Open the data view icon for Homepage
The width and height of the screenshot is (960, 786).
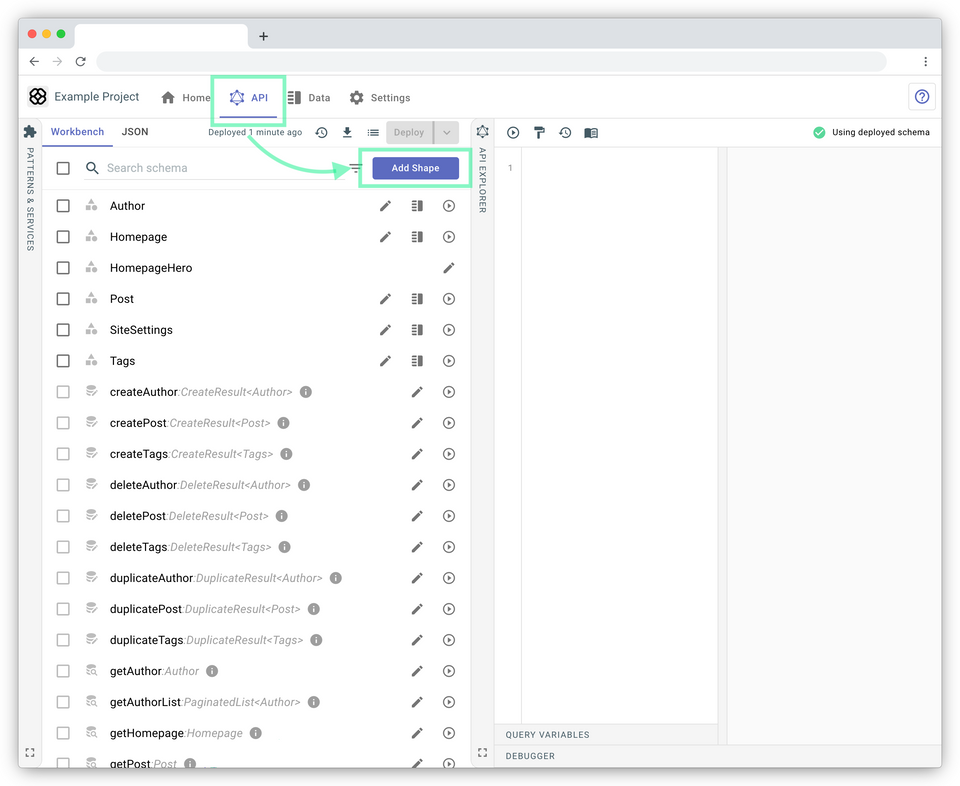point(417,237)
